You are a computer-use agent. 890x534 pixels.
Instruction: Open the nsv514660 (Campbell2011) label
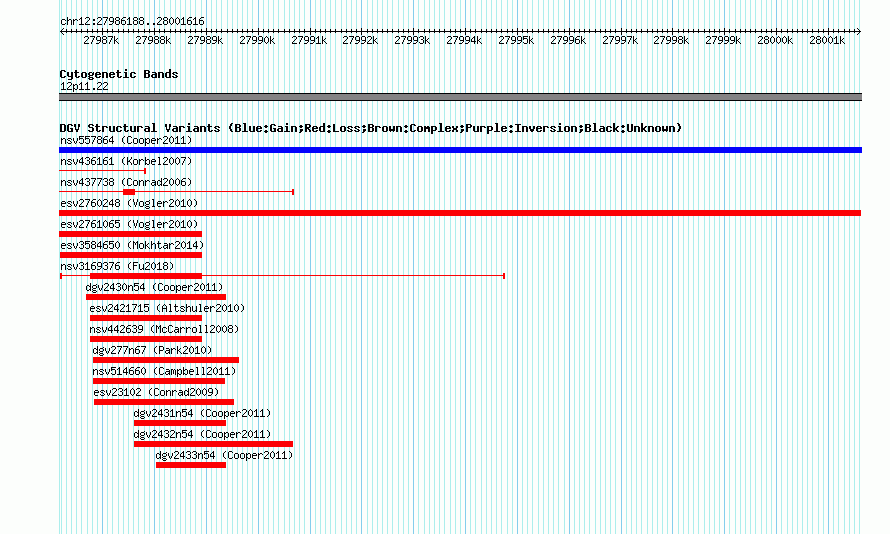point(164,371)
